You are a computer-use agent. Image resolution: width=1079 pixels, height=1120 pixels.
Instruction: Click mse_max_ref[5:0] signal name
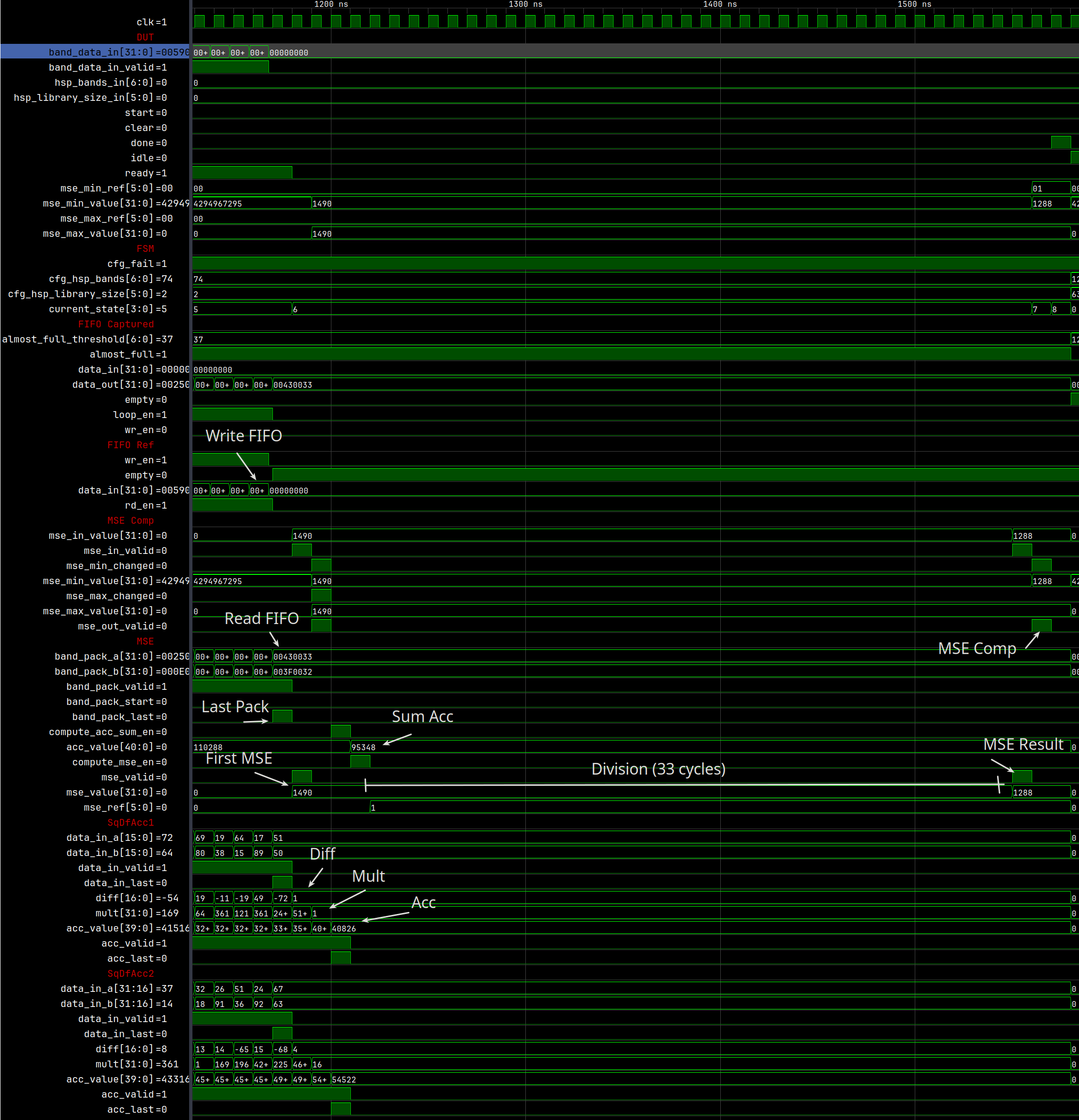click(x=116, y=219)
